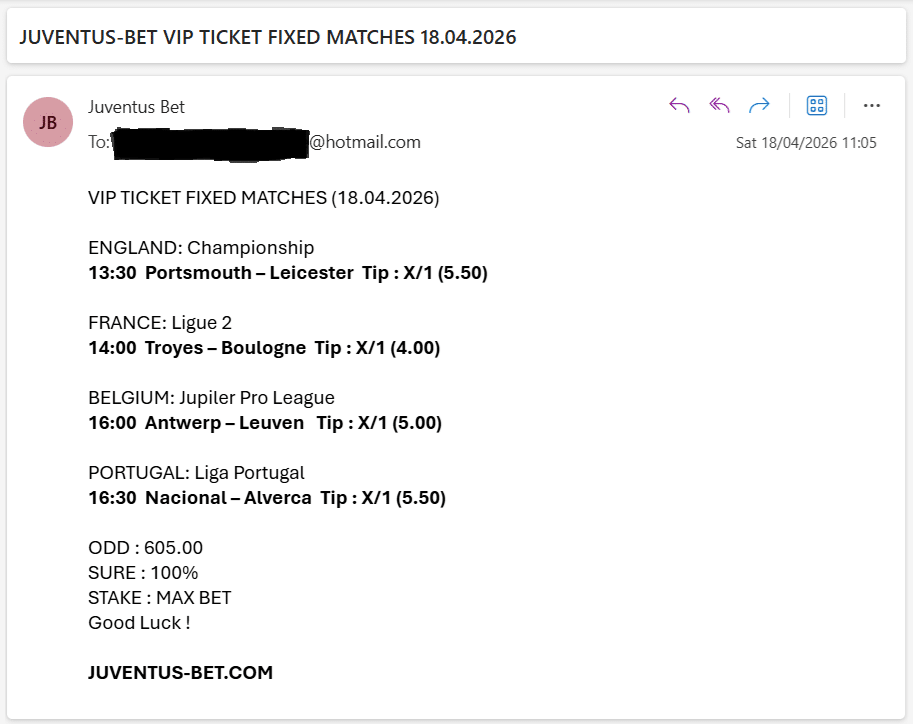915x724 pixels.
Task: Open the More actions ellipsis menu
Action: click(x=871, y=106)
